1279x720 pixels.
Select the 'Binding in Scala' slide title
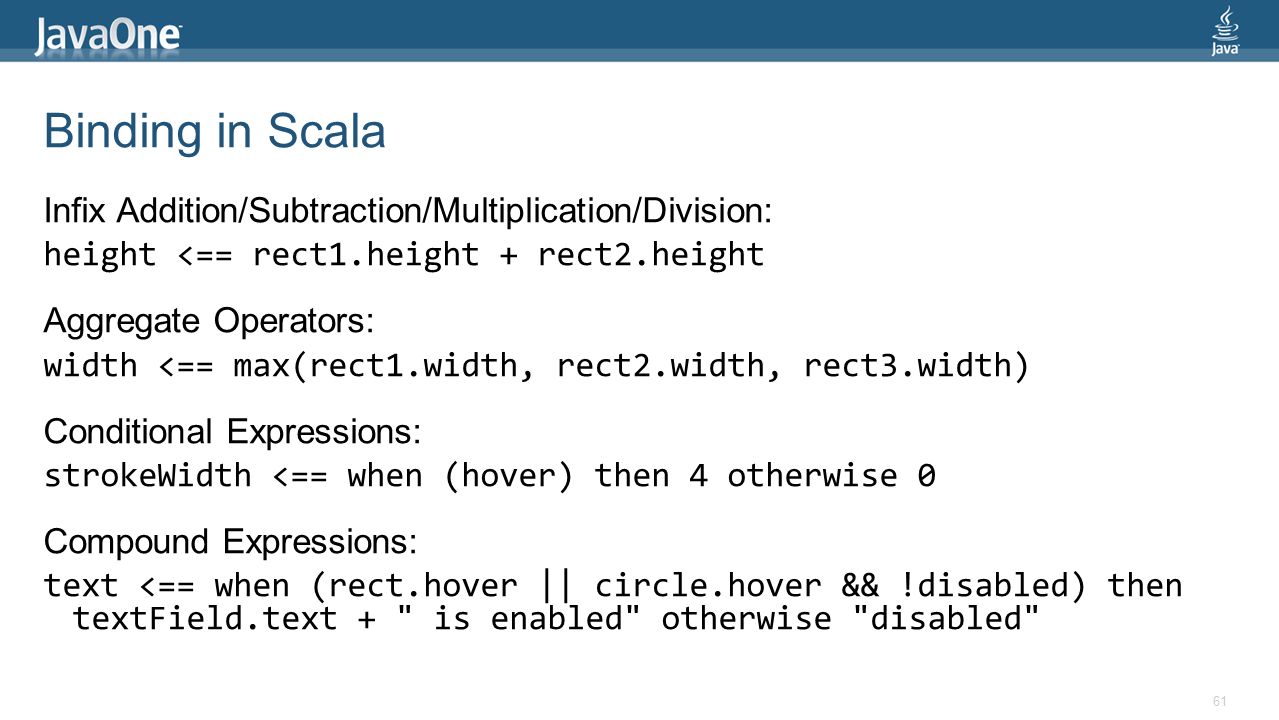[215, 132]
